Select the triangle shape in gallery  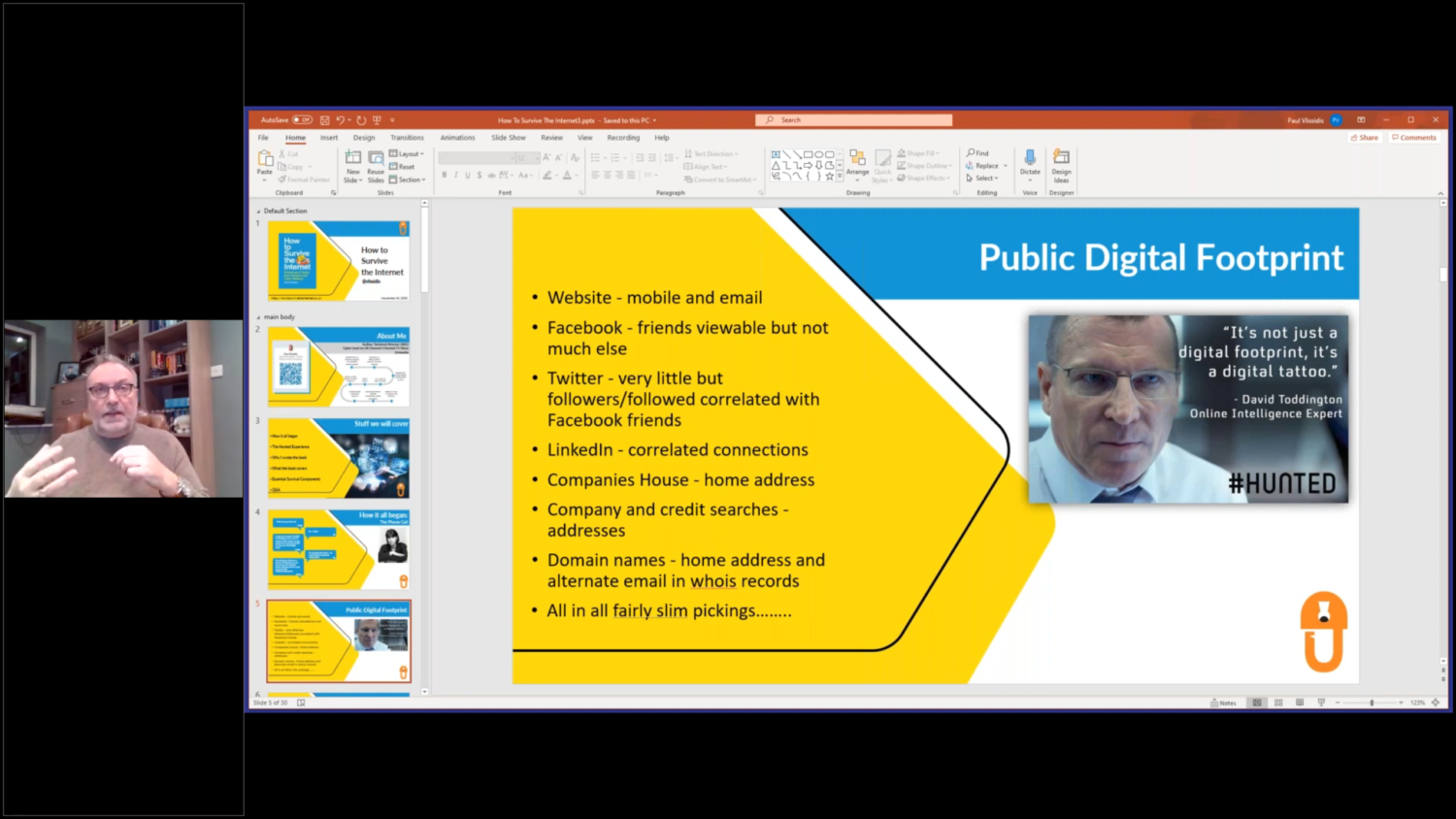(776, 166)
